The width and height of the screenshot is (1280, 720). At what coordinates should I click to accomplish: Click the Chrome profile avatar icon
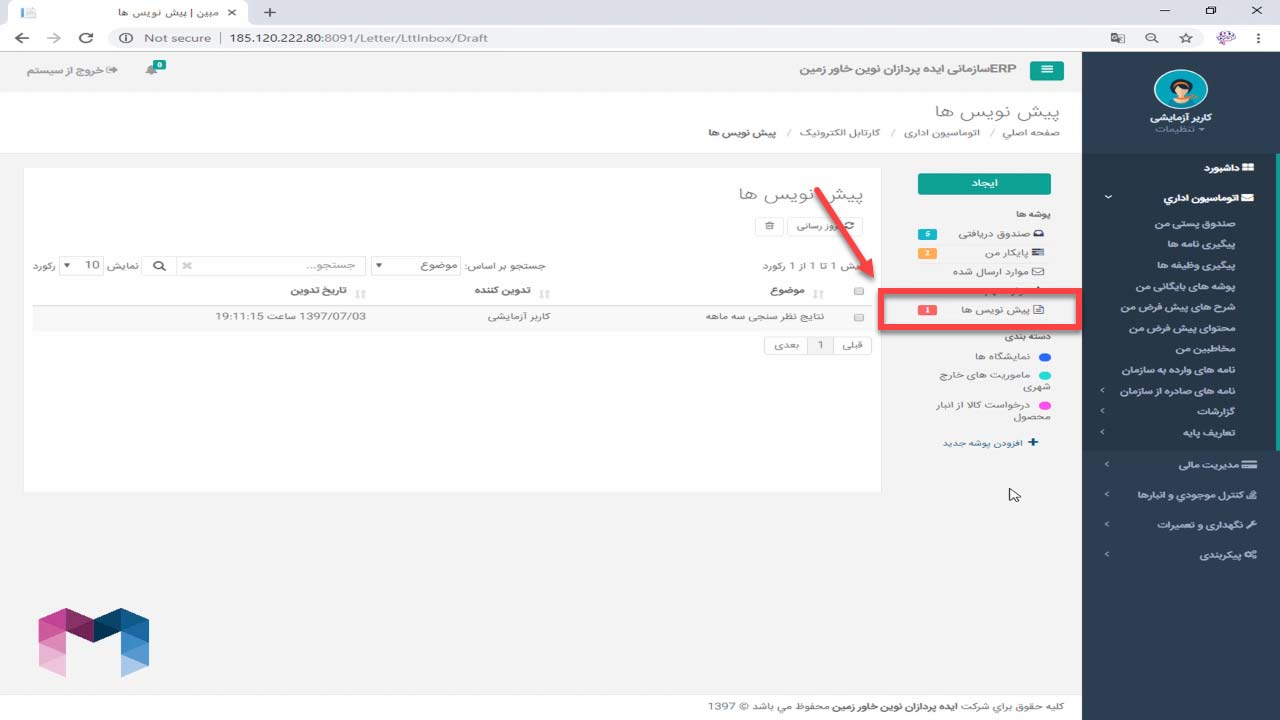pyautogui.click(x=1226, y=38)
